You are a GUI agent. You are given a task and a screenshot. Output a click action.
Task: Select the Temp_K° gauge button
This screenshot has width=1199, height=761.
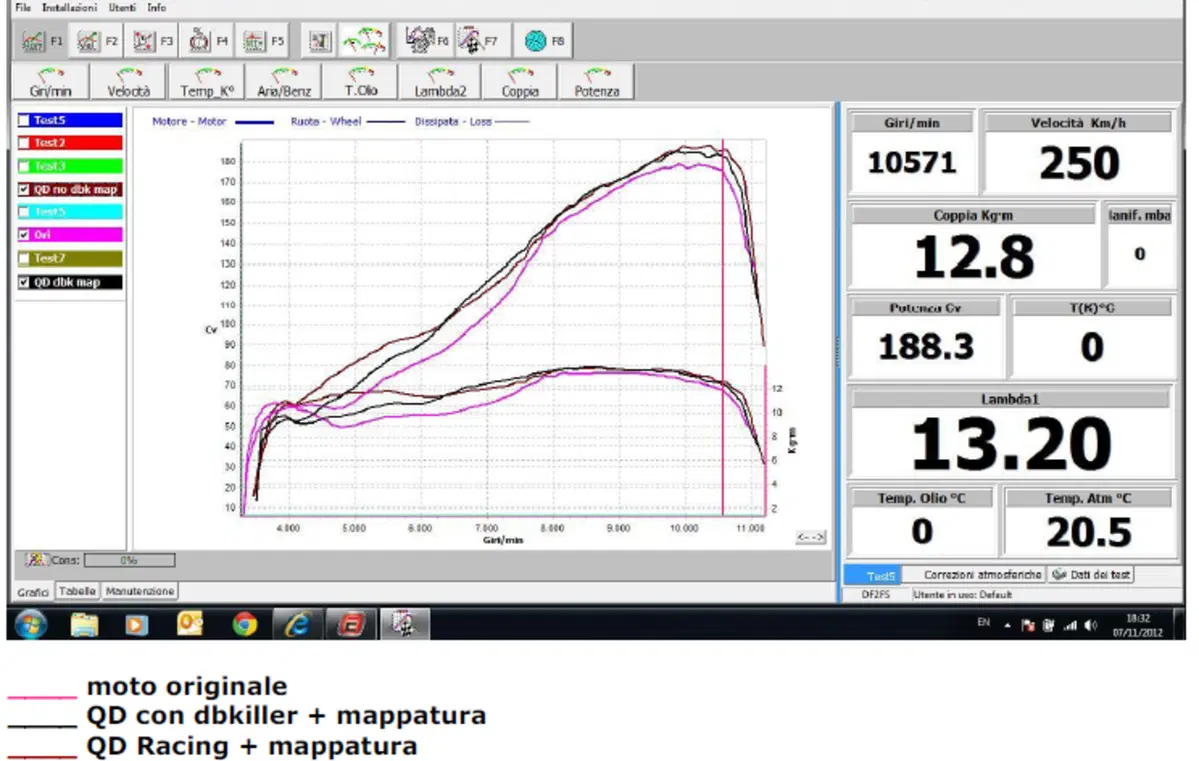coord(206,83)
